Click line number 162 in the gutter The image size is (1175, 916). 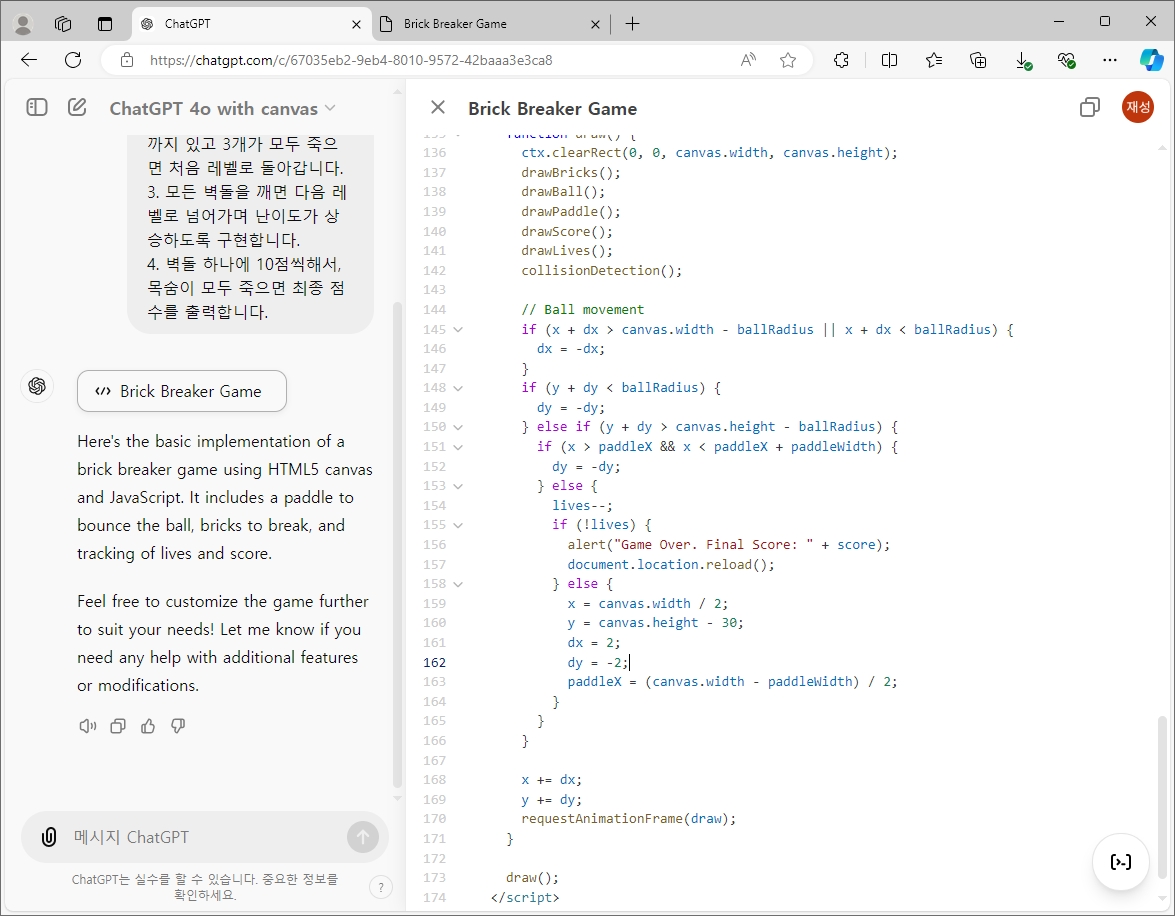pos(435,662)
